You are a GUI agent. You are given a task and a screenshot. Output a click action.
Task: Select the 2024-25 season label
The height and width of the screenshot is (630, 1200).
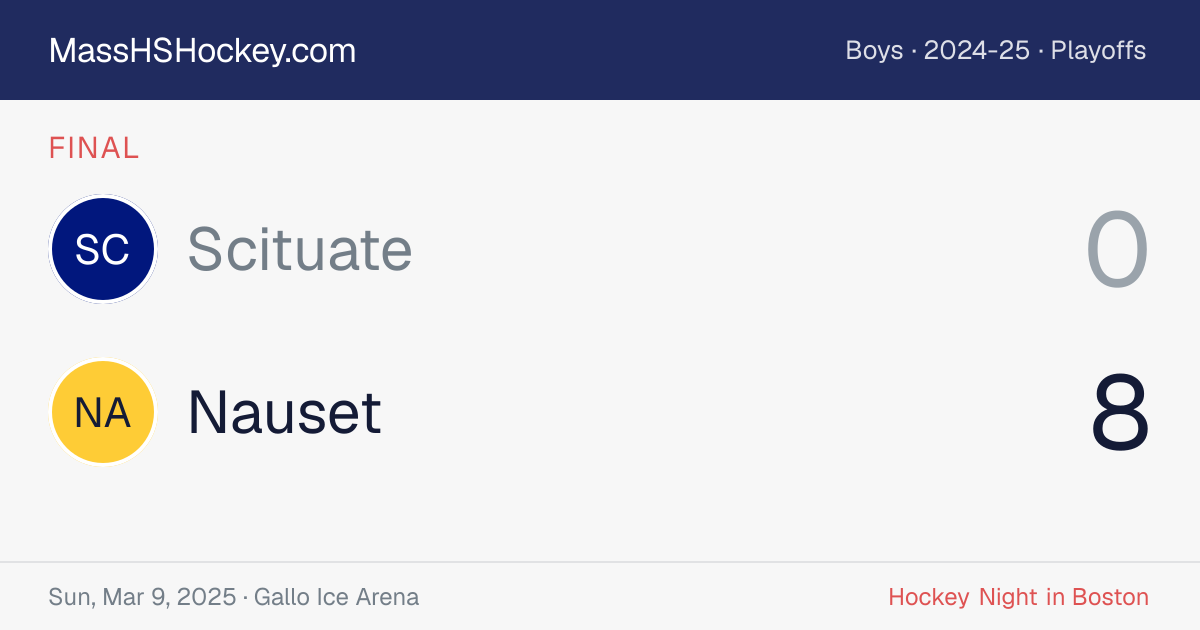click(976, 51)
